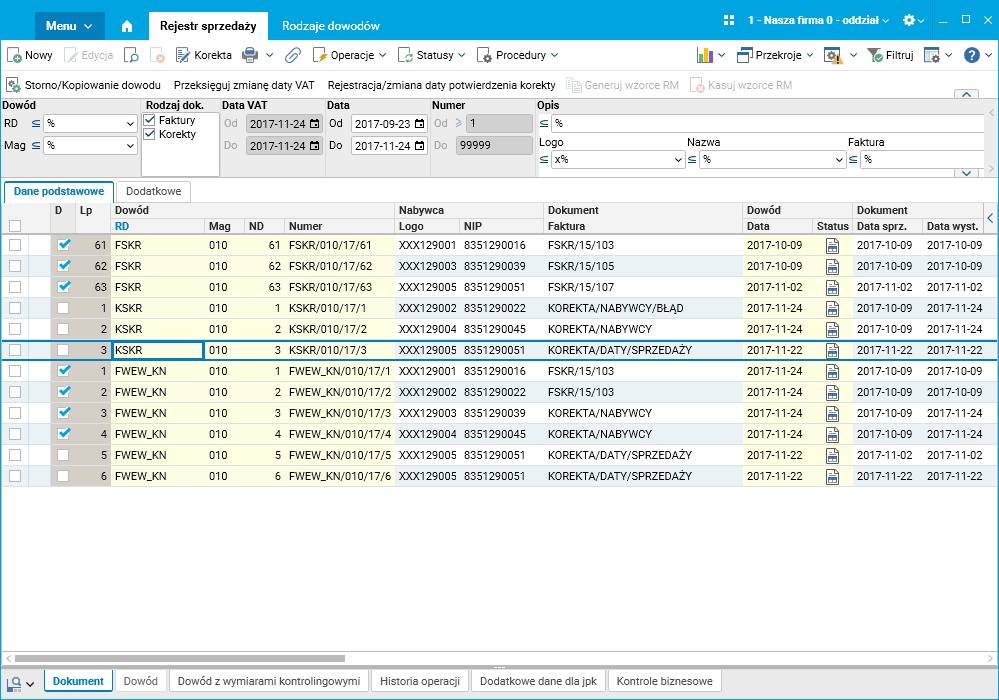Click the blue help question mark icon
This screenshot has width=999, height=700.
pos(971,55)
